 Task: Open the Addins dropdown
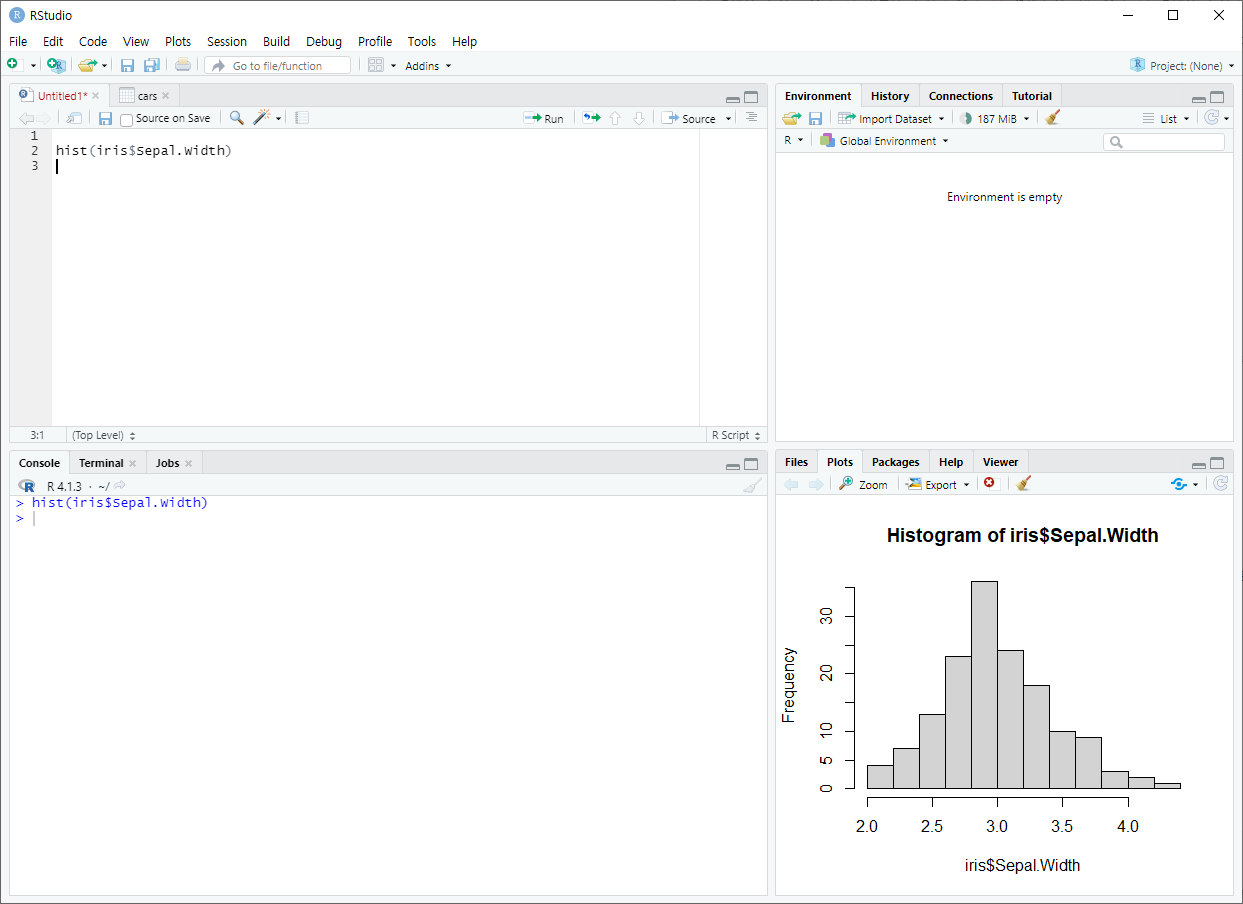coord(428,66)
